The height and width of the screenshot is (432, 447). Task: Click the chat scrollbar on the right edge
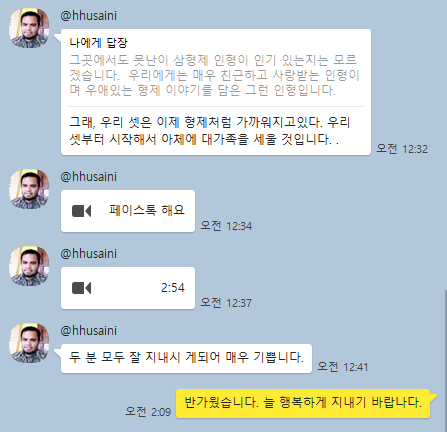tap(445, 360)
